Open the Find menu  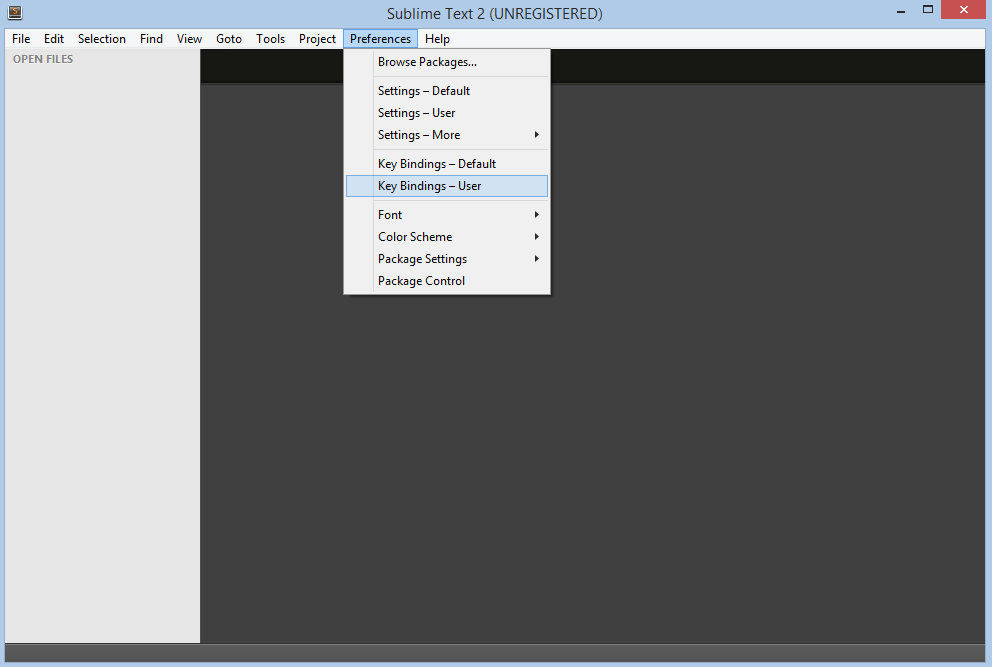pos(151,39)
